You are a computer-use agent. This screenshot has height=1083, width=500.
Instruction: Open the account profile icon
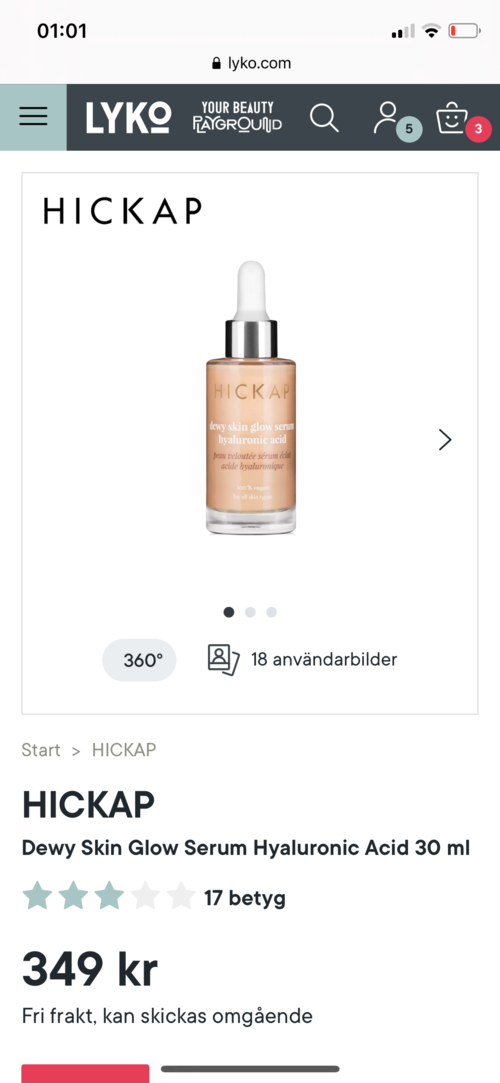click(387, 117)
